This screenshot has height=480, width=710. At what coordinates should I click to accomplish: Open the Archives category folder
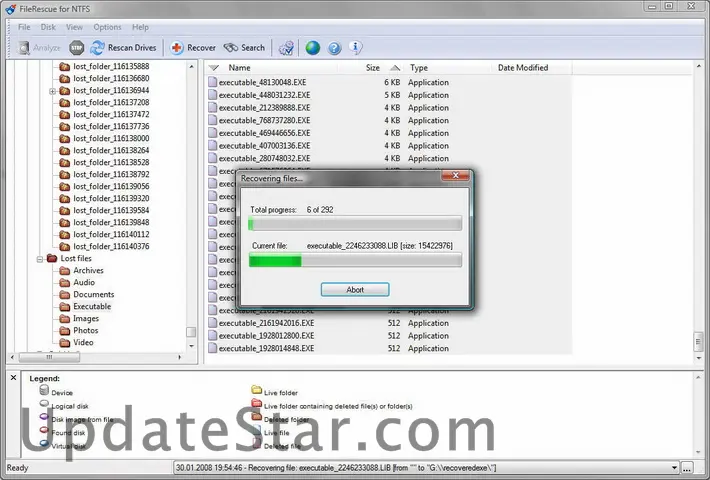coord(88,270)
